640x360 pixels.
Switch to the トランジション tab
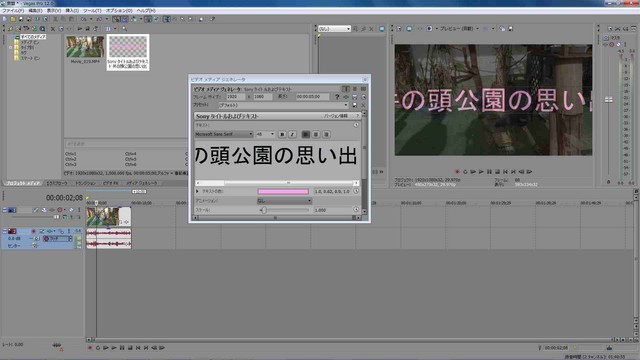click(85, 183)
